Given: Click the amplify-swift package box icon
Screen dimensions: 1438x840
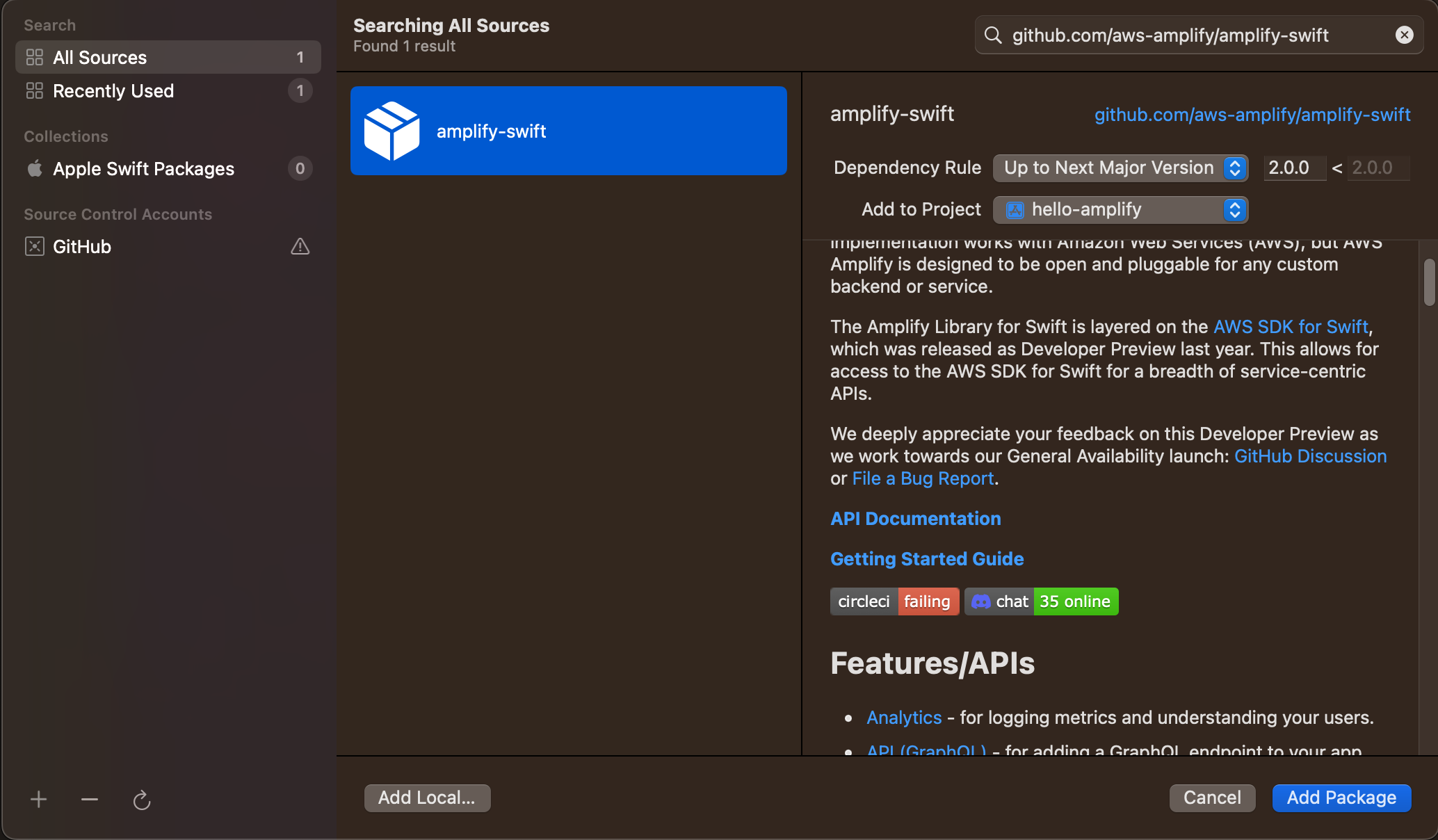Looking at the screenshot, I should click(x=391, y=131).
